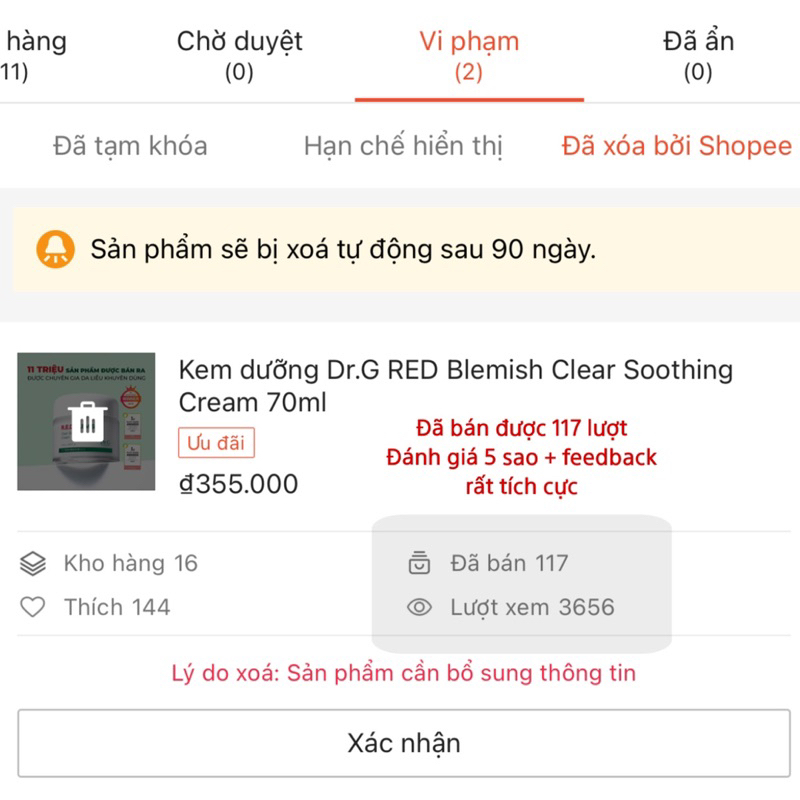Select the Đã xóa bởi Shopee sub-tab
The height and width of the screenshot is (800, 800).
(x=677, y=146)
